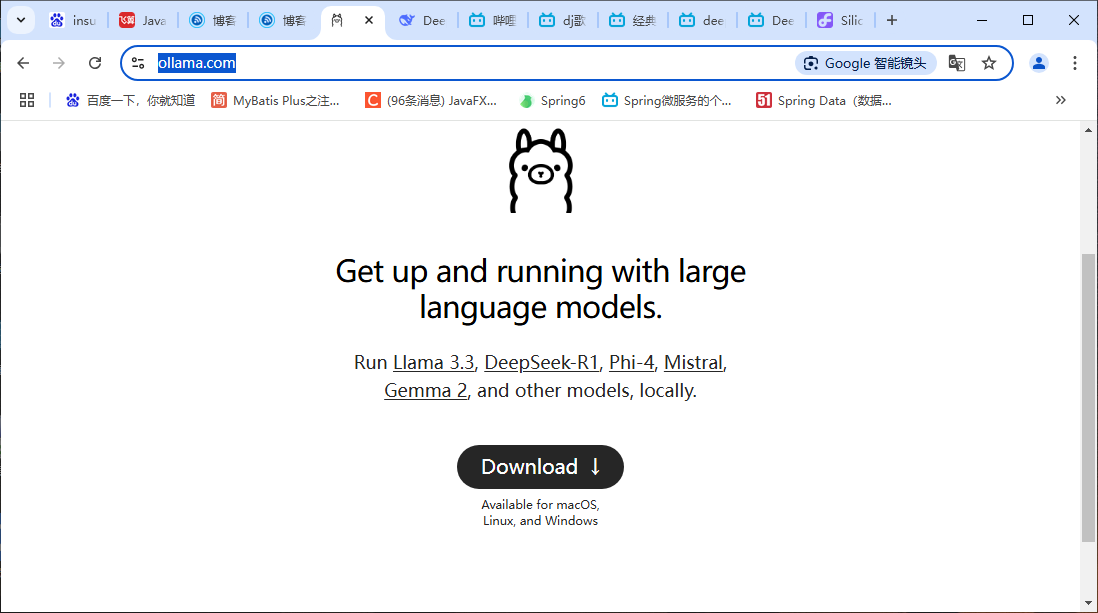Image resolution: width=1098 pixels, height=613 pixels.
Task: Close the active Ollama tab
Action: pyautogui.click(x=369, y=20)
